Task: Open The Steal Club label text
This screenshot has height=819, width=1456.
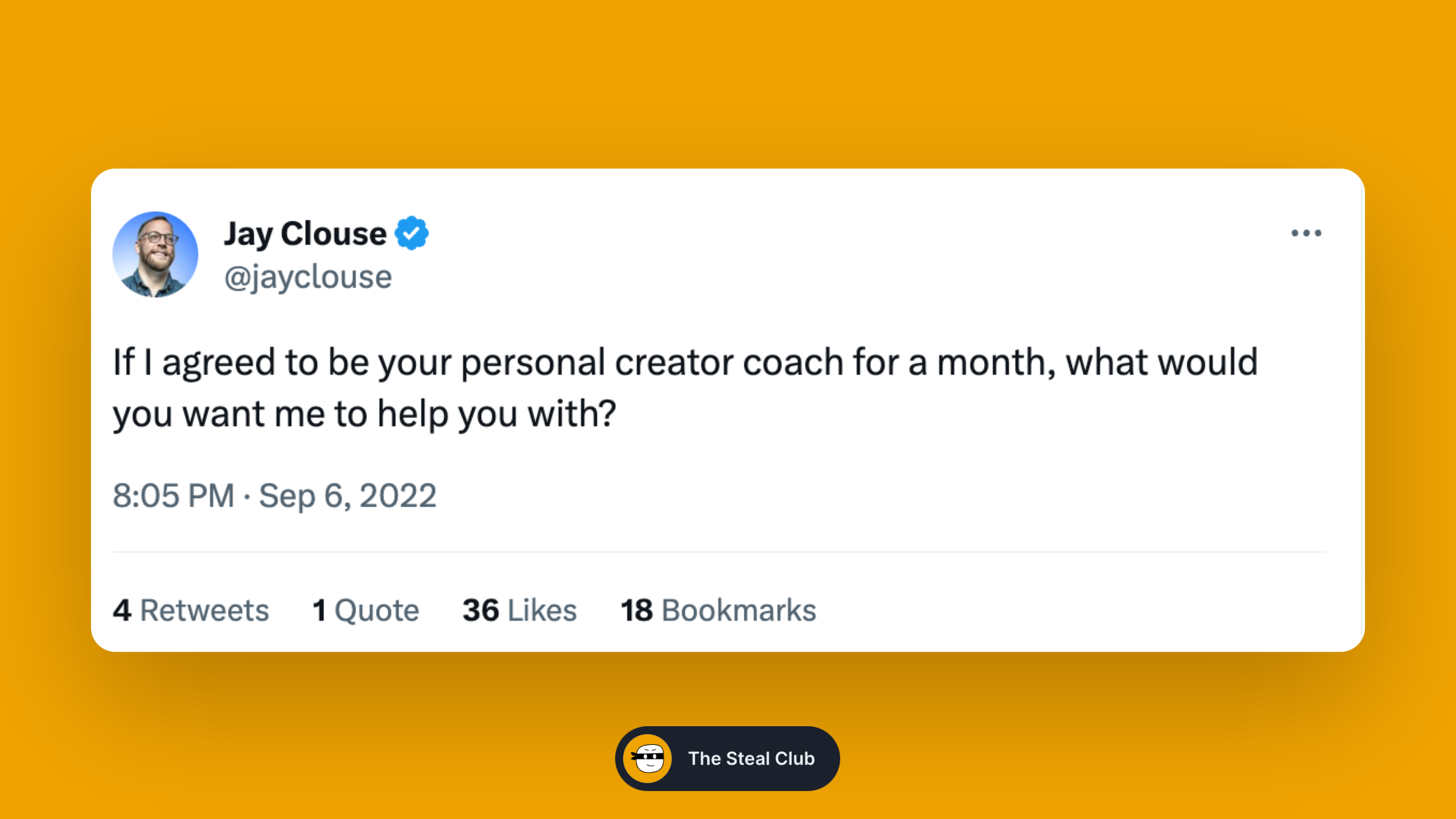Action: 751,758
